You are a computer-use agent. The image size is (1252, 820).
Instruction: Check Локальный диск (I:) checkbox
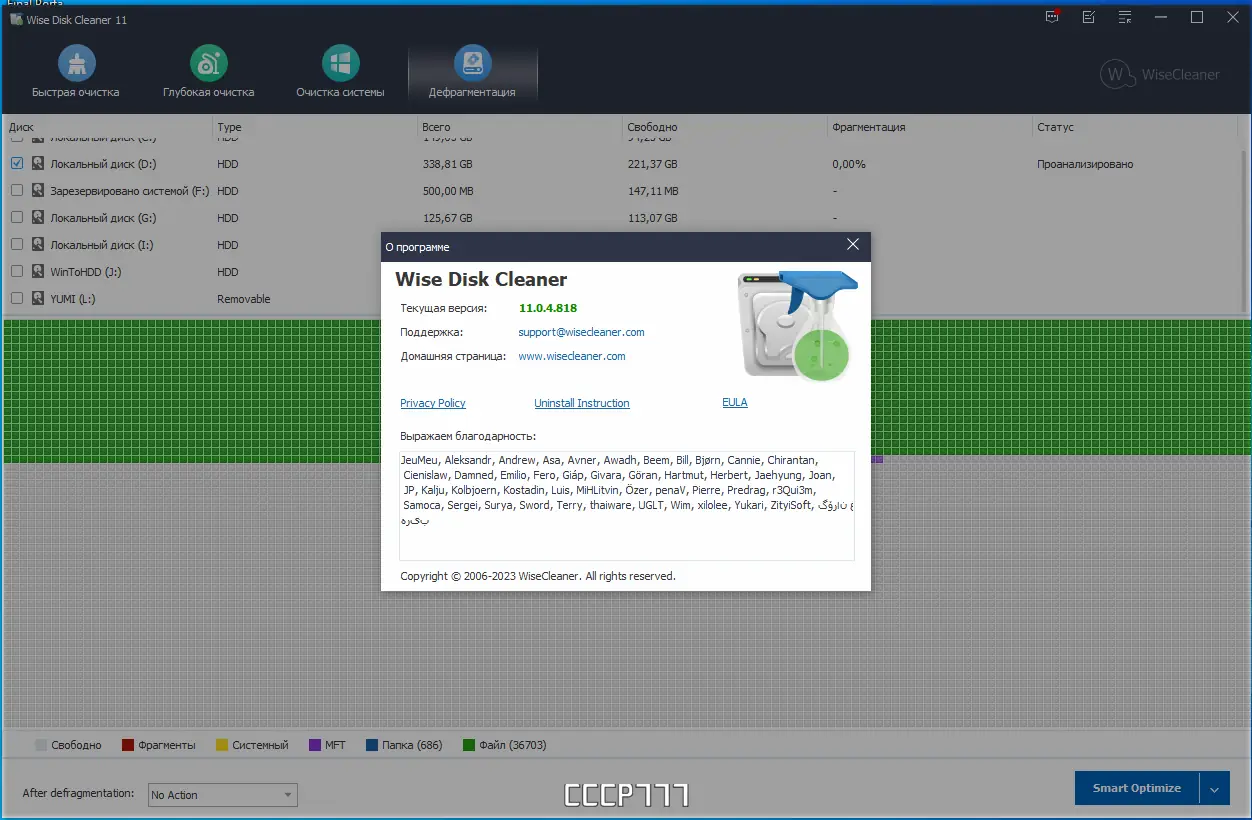coord(17,244)
